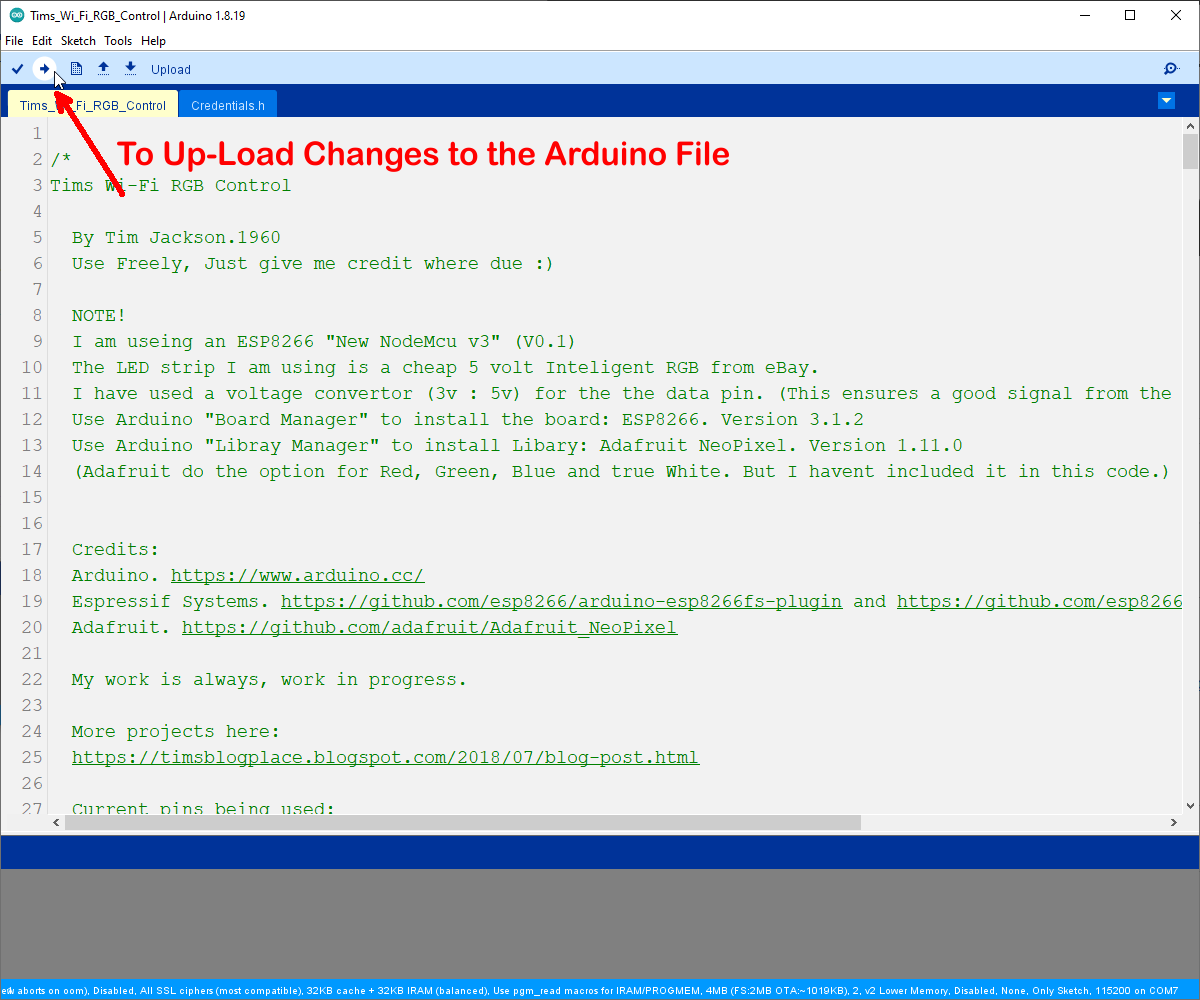Create a new sketch with the New icon
The width and height of the screenshot is (1200, 1000).
(x=76, y=69)
